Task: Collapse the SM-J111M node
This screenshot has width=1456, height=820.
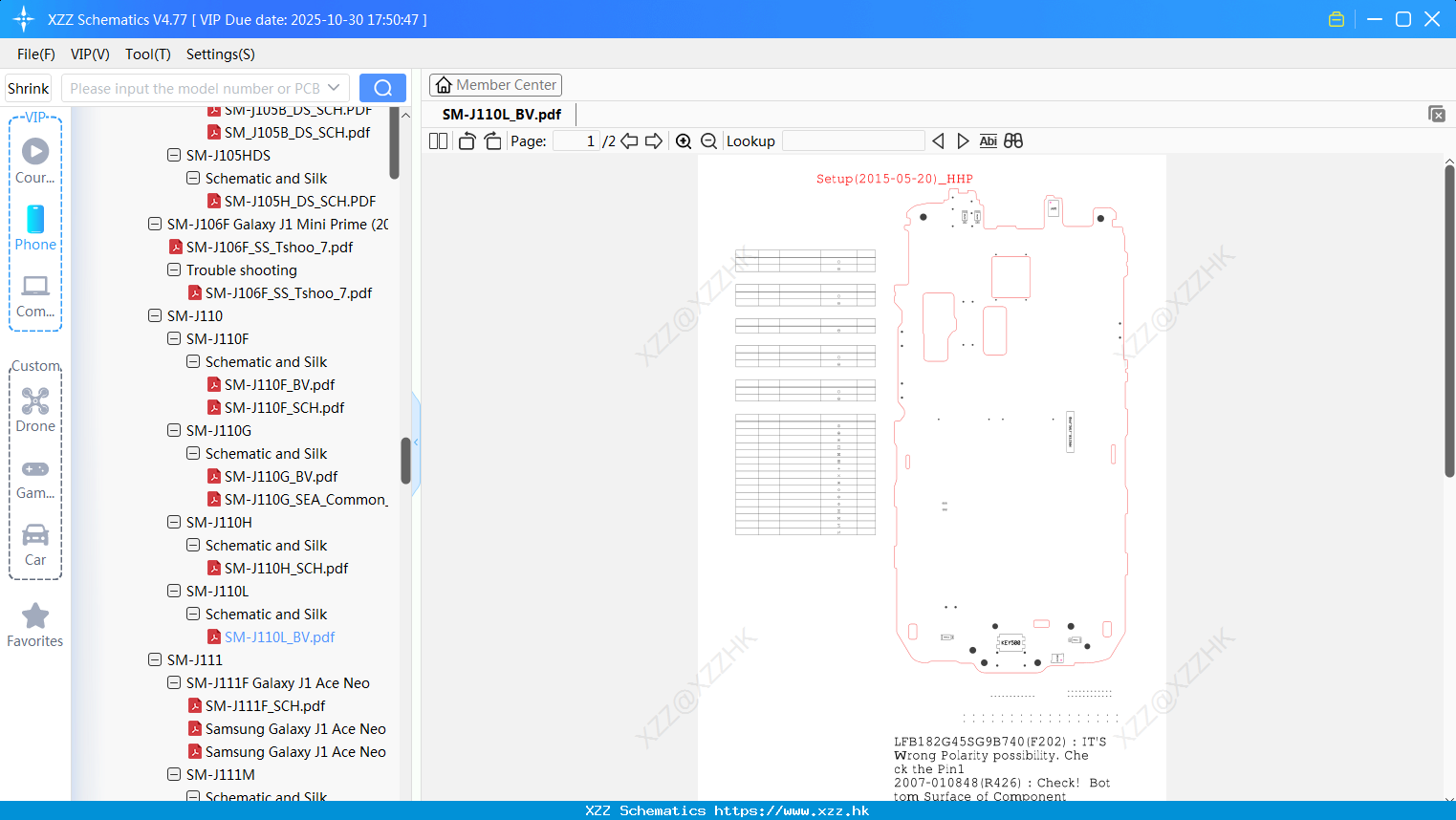Action: click(x=174, y=774)
